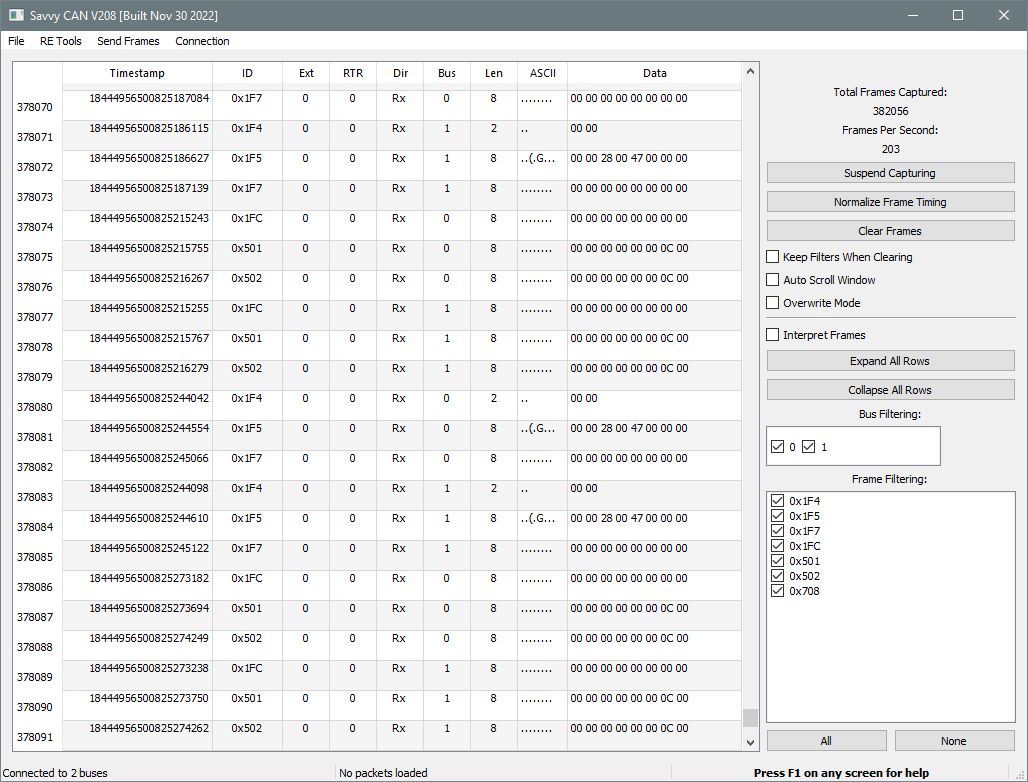Click Collapse All Rows button
Viewport: 1028px width, 782px height.
[890, 390]
